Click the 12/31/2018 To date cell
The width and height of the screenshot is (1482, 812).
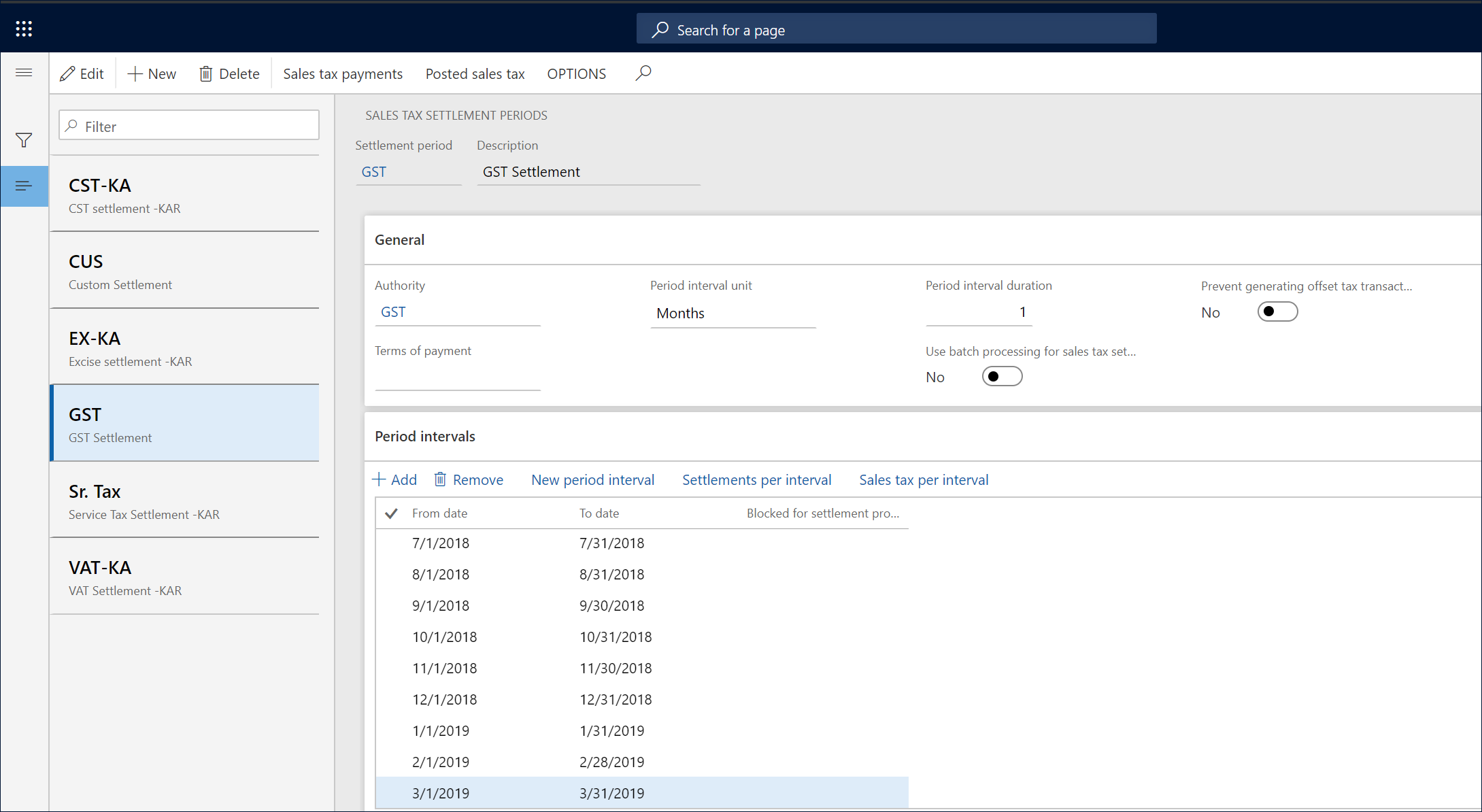tap(616, 699)
